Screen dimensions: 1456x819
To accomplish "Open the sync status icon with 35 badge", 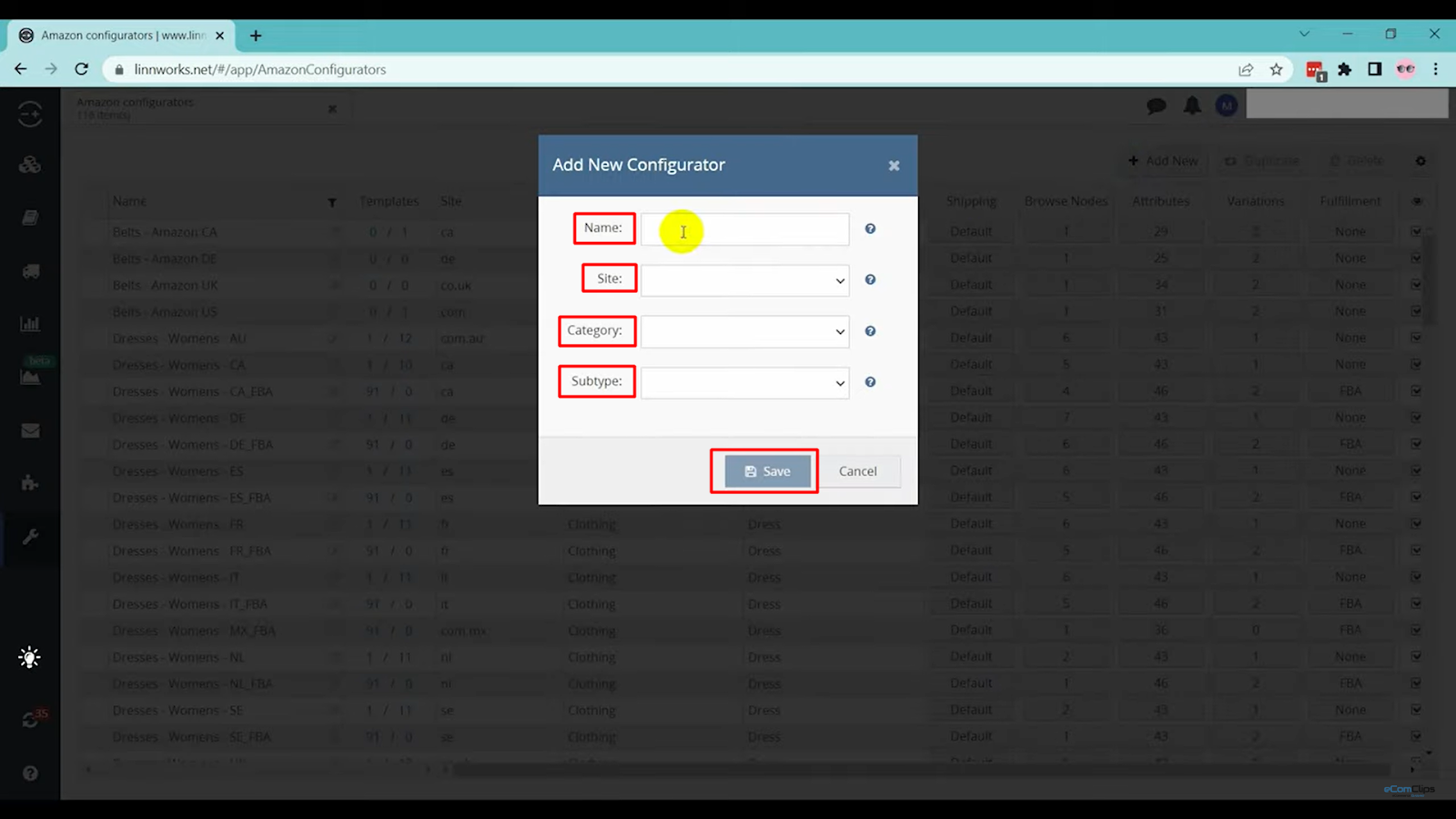I will (x=31, y=720).
